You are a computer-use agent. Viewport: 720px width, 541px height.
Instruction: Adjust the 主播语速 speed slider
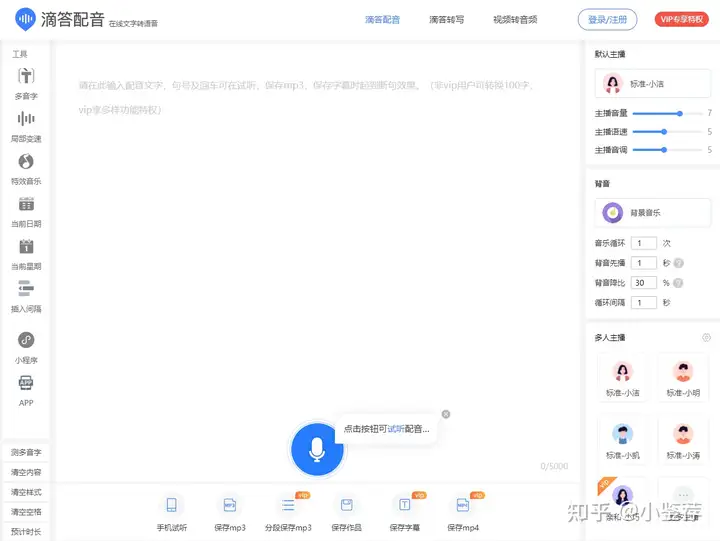point(668,132)
